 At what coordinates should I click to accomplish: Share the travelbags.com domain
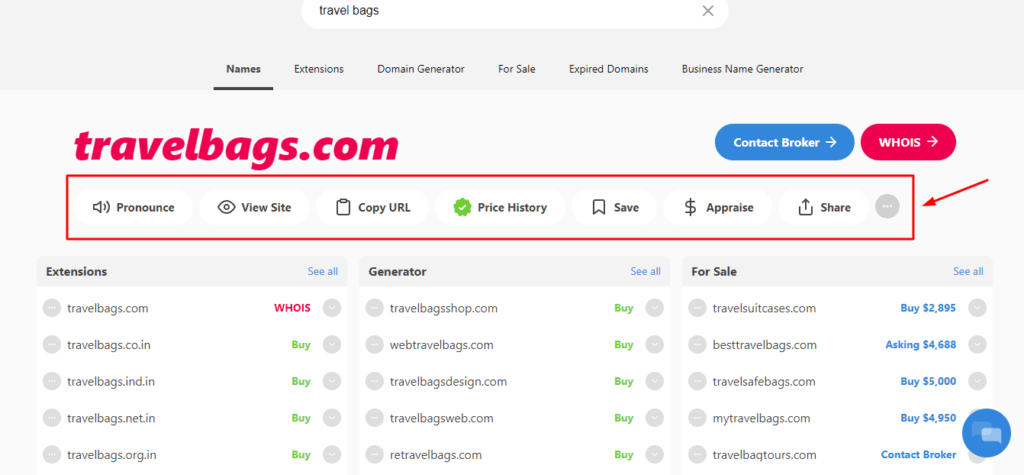point(824,207)
